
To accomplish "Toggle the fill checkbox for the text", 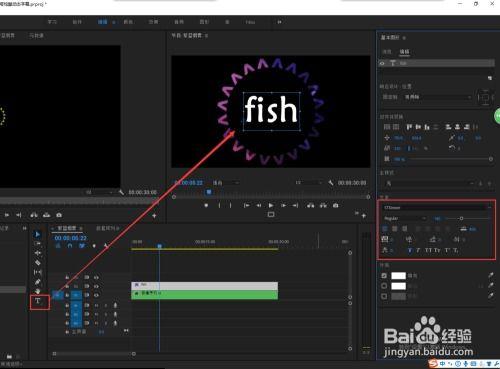I will coord(384,276).
